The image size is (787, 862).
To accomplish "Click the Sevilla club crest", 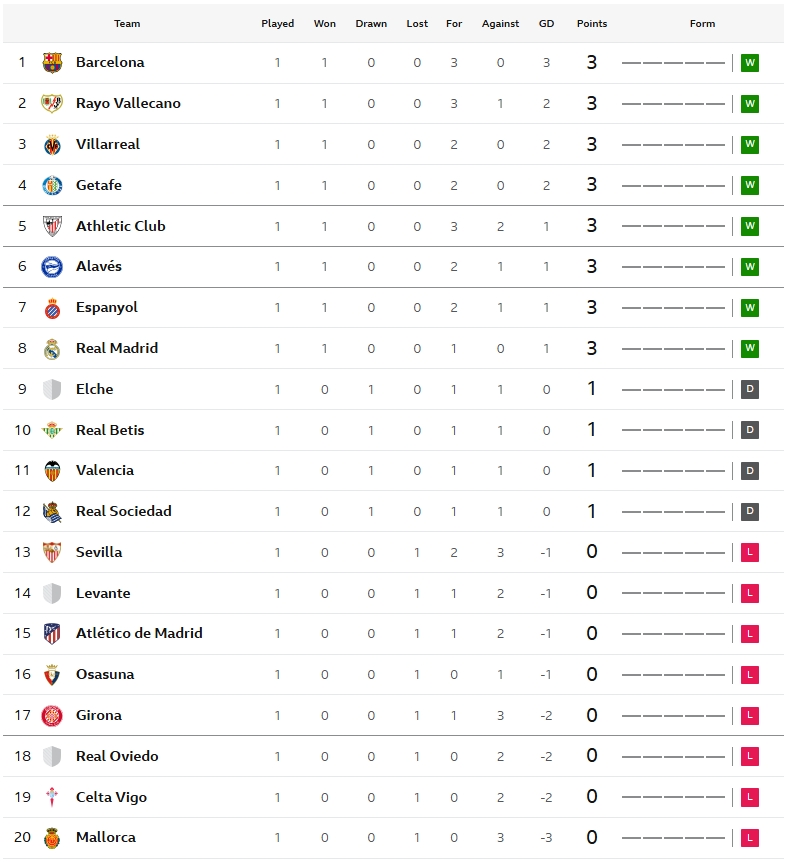I will (52, 552).
